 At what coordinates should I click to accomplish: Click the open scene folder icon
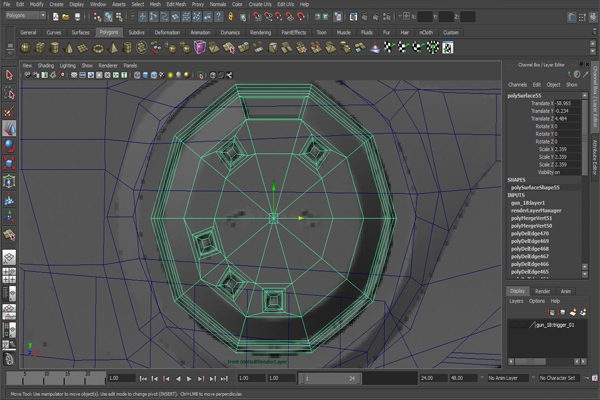(x=66, y=17)
